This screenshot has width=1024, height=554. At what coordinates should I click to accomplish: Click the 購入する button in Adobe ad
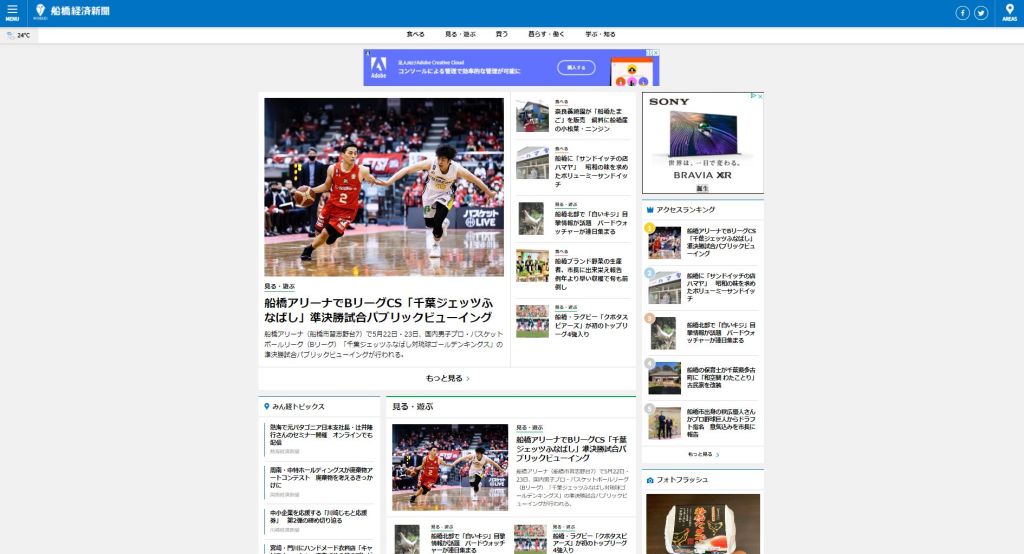click(x=576, y=67)
